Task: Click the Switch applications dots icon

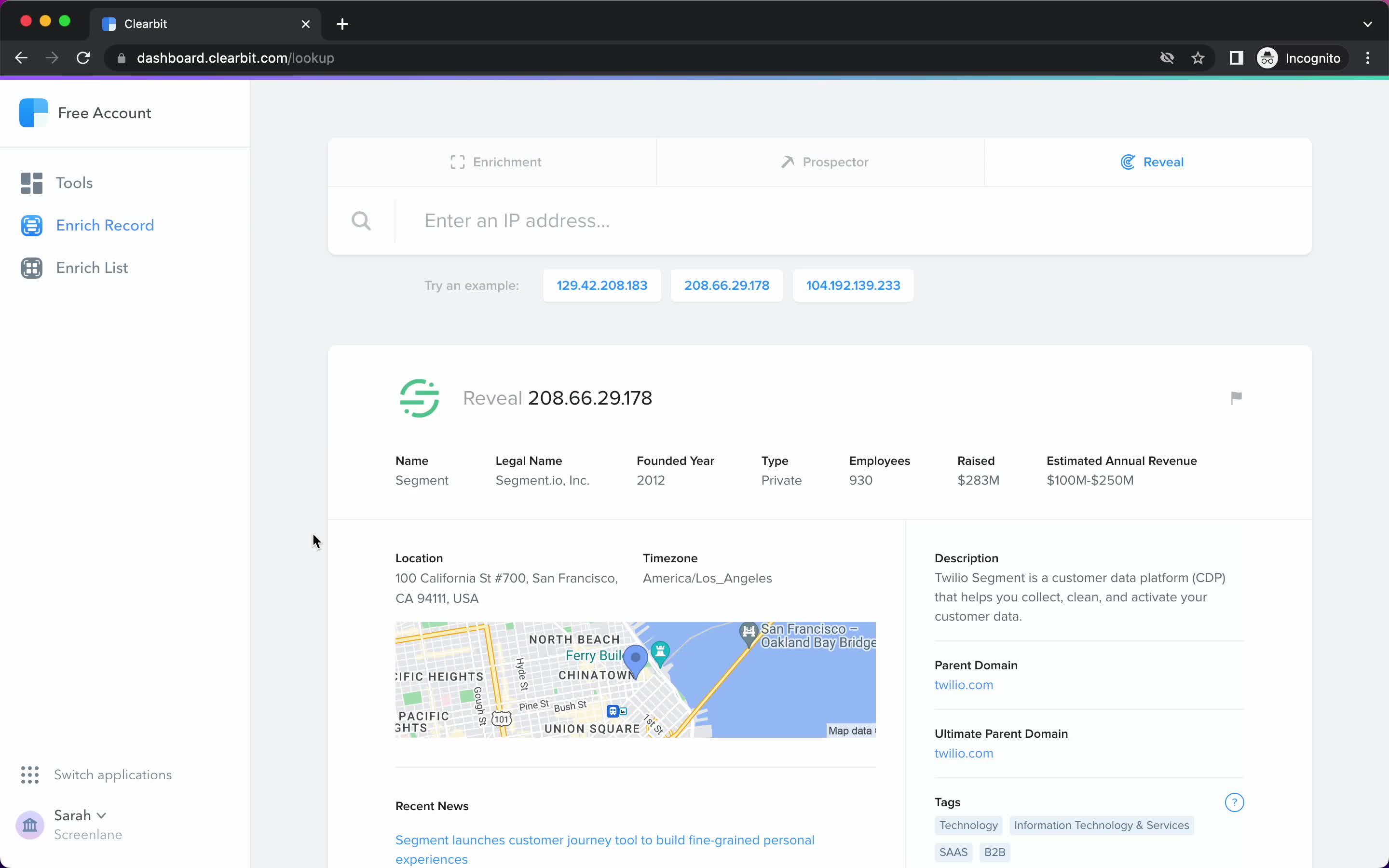Action: (x=30, y=774)
